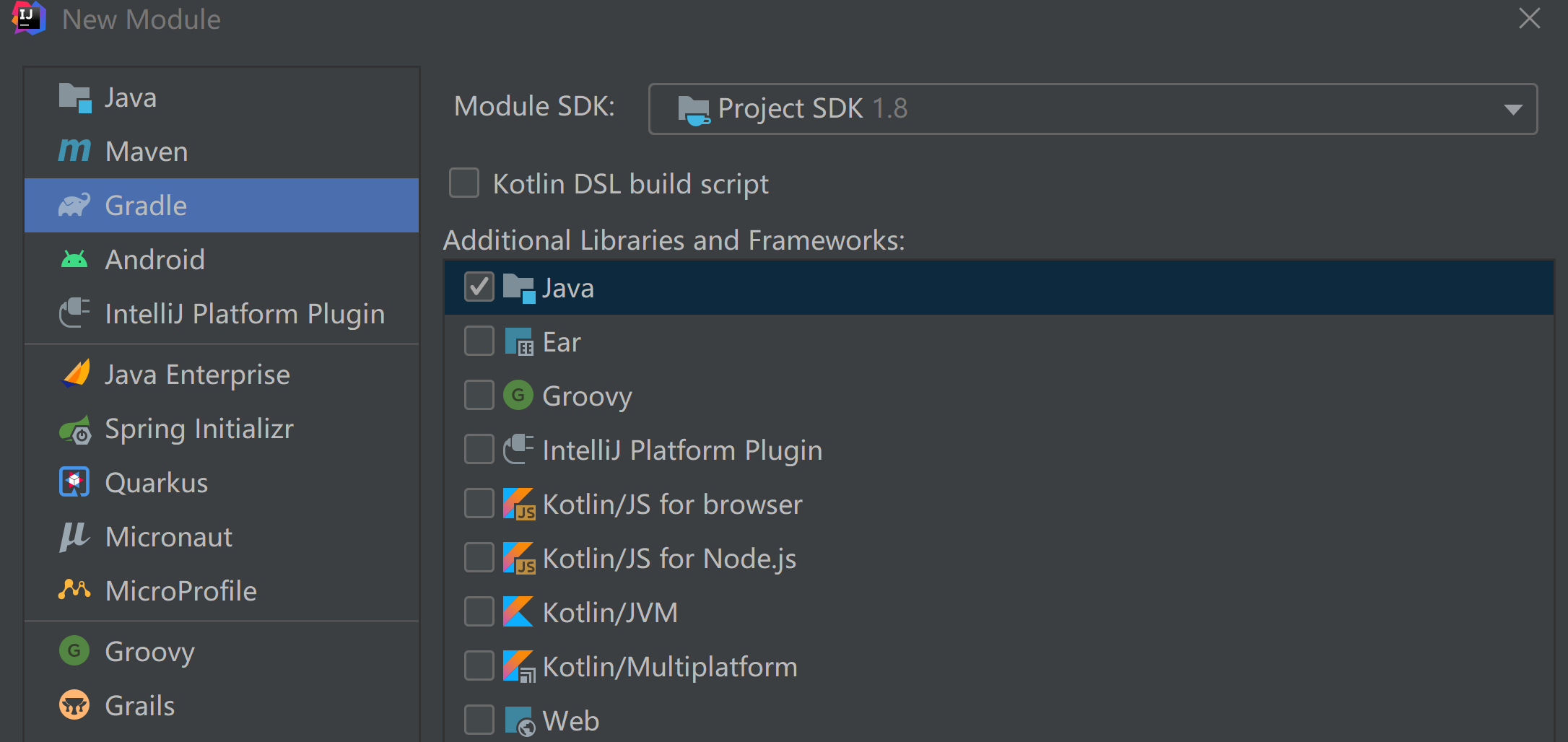This screenshot has height=742, width=1568.
Task: Click the Micronaut mu icon
Action: pos(74,537)
